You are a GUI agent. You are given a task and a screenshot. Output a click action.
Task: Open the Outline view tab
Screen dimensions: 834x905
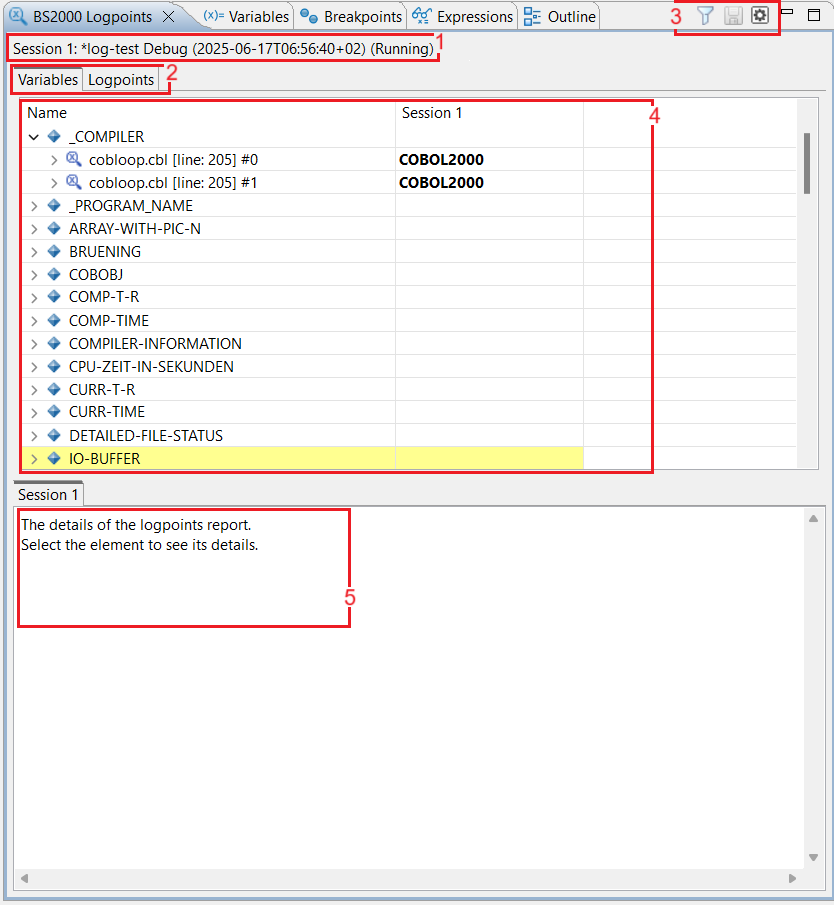560,17
